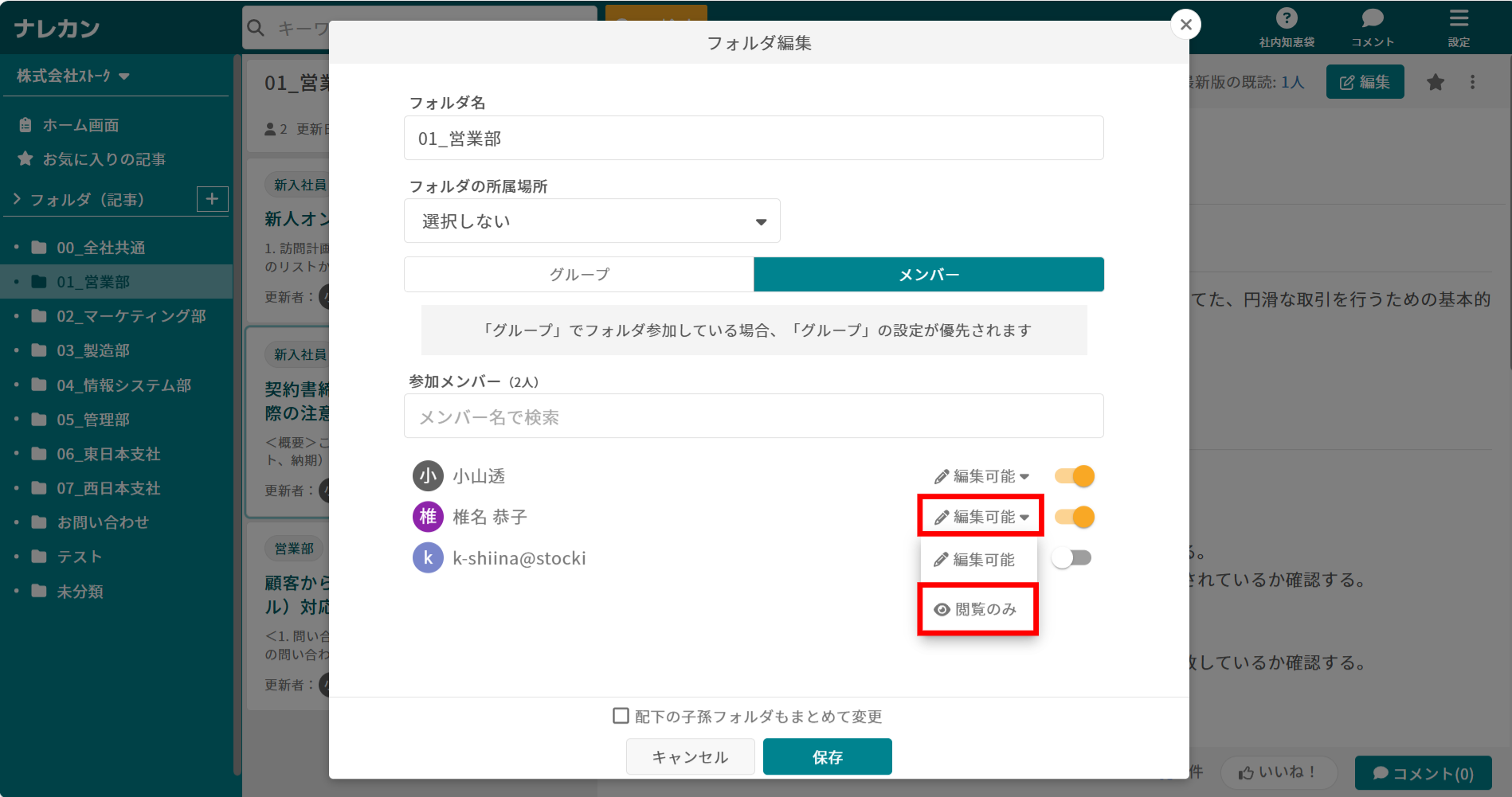1512x797 pixels.
Task: Enable the toggle for k-shiina@stocki
Action: point(1072,557)
